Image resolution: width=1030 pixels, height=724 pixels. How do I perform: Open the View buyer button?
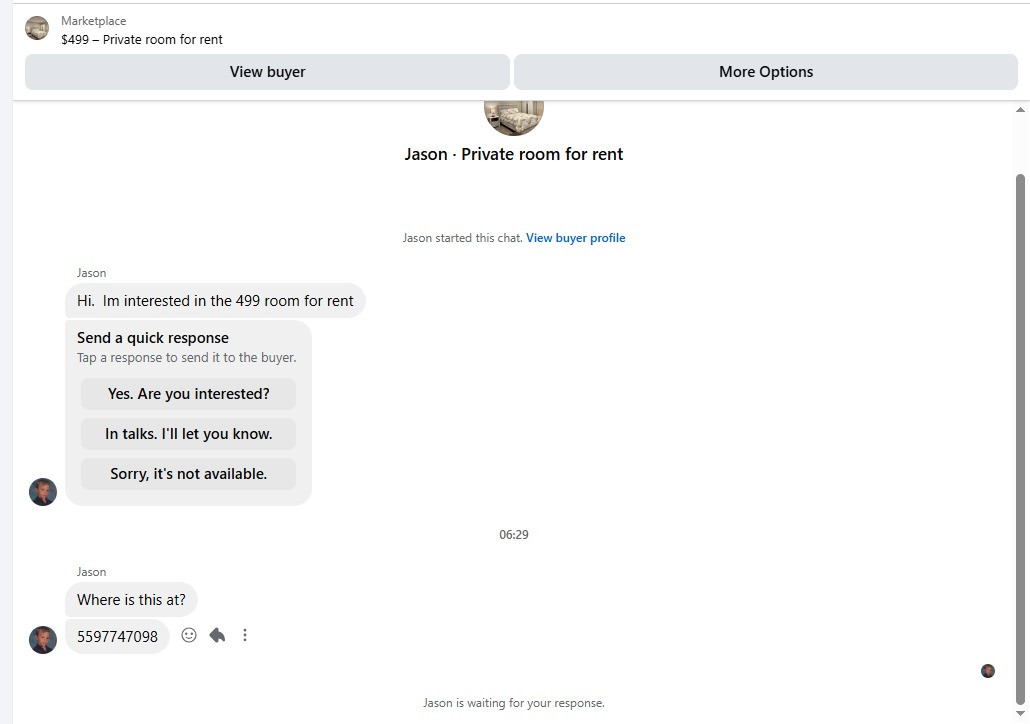tap(267, 72)
